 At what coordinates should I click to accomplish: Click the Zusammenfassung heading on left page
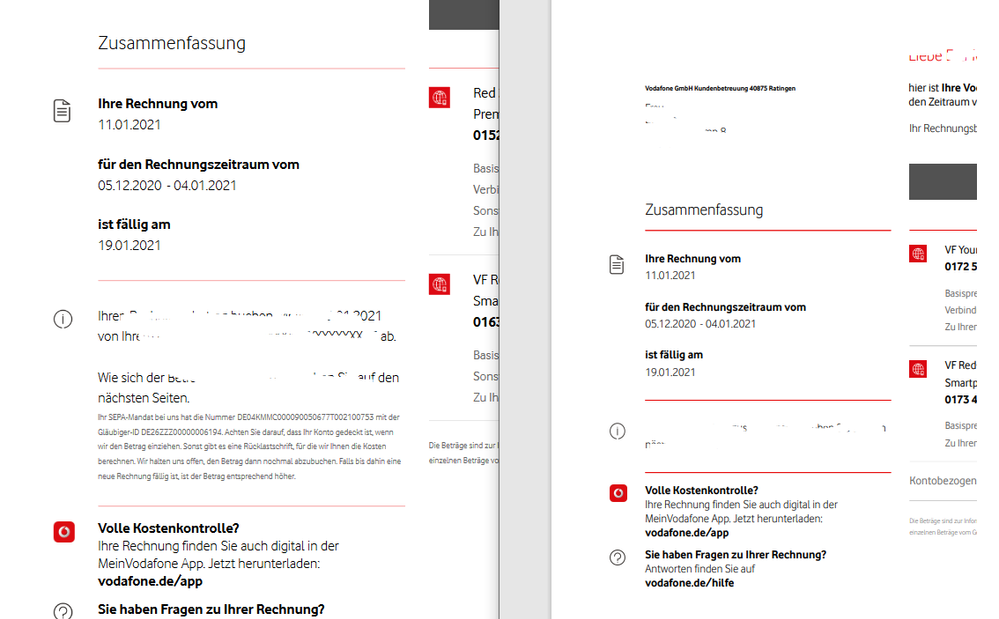[171, 43]
